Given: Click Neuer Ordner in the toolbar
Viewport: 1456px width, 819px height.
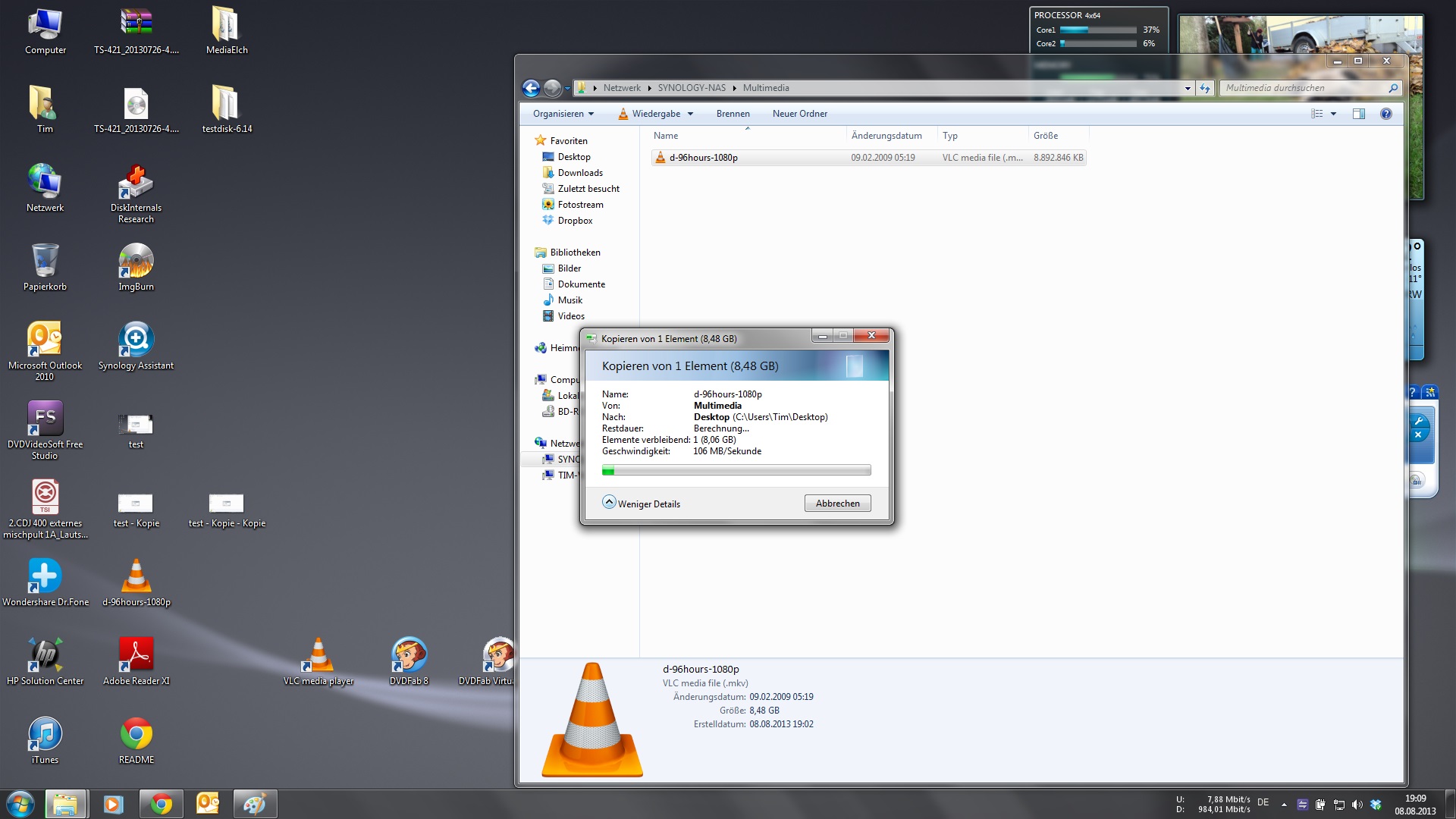Looking at the screenshot, I should click(799, 114).
